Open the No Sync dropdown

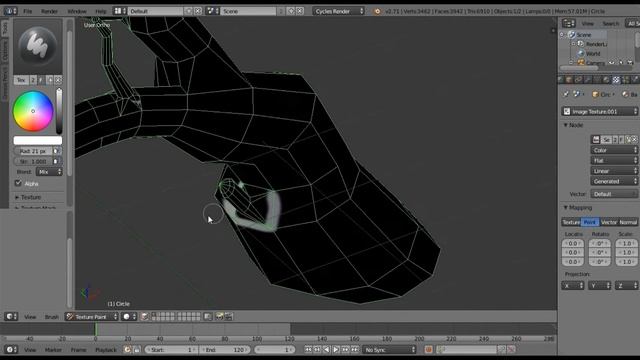coord(390,350)
